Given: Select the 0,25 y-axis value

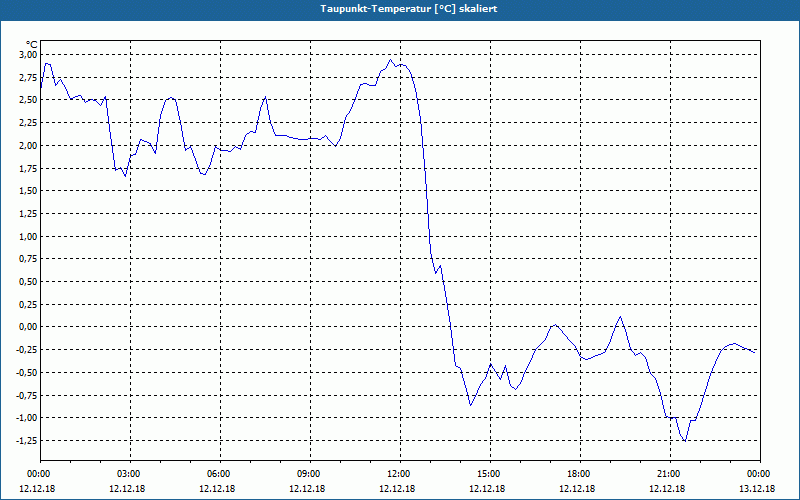Looking at the screenshot, I should tap(29, 305).
